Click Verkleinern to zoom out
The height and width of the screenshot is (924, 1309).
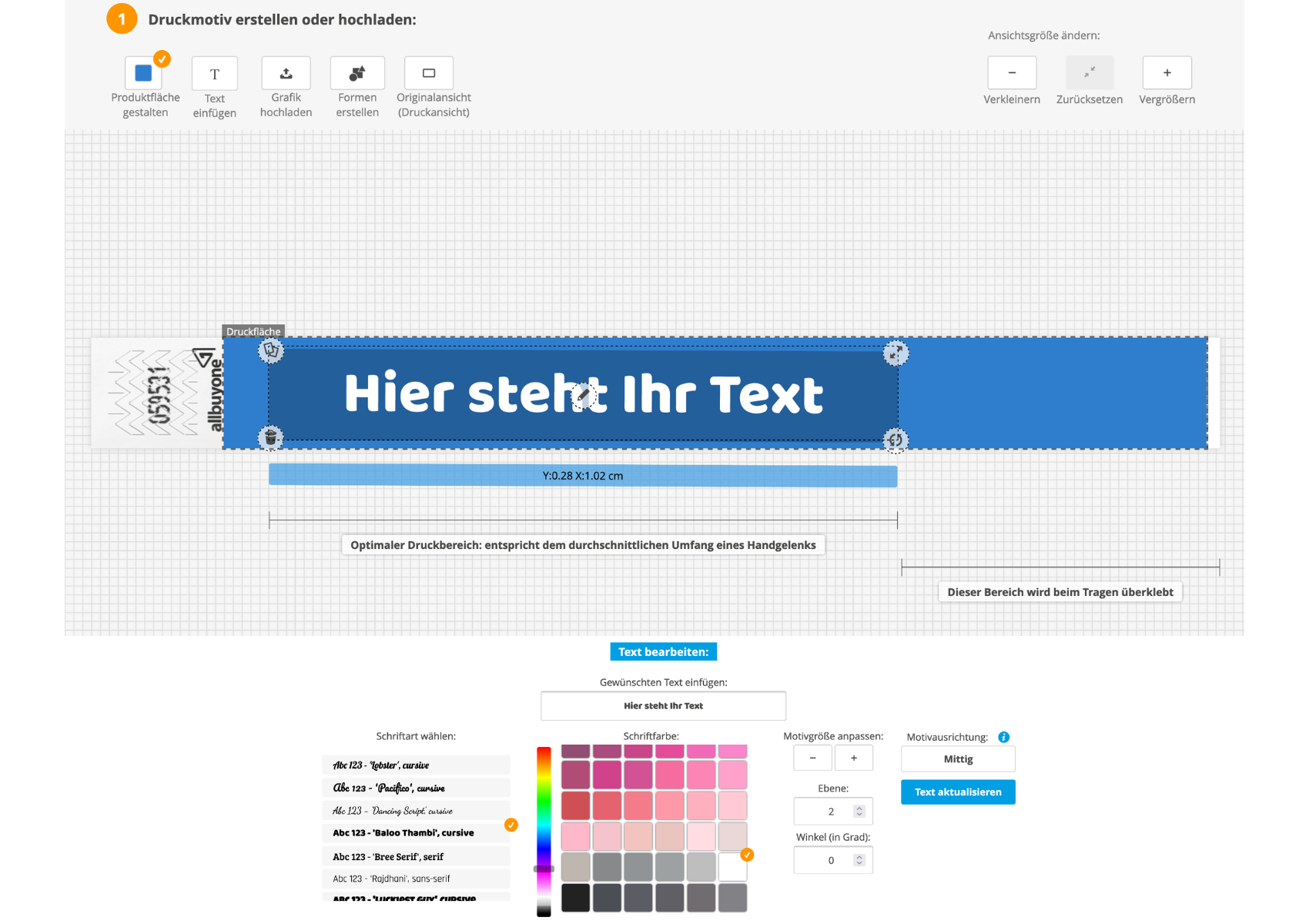1012,72
